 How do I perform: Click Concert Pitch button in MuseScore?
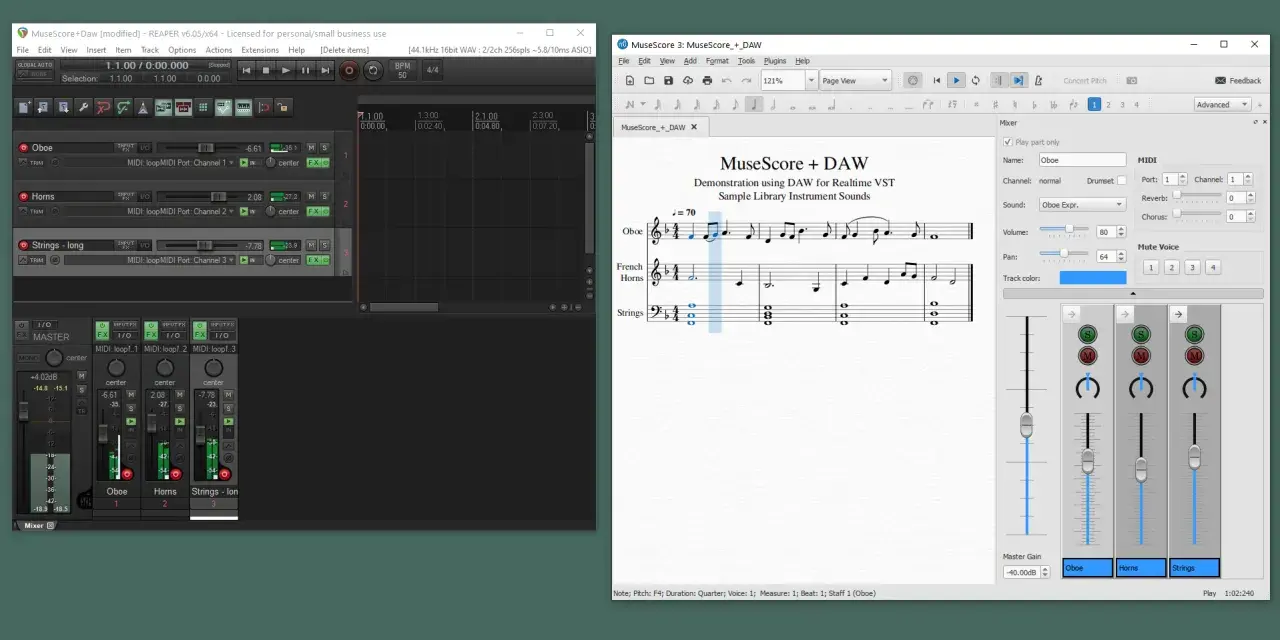(1084, 81)
